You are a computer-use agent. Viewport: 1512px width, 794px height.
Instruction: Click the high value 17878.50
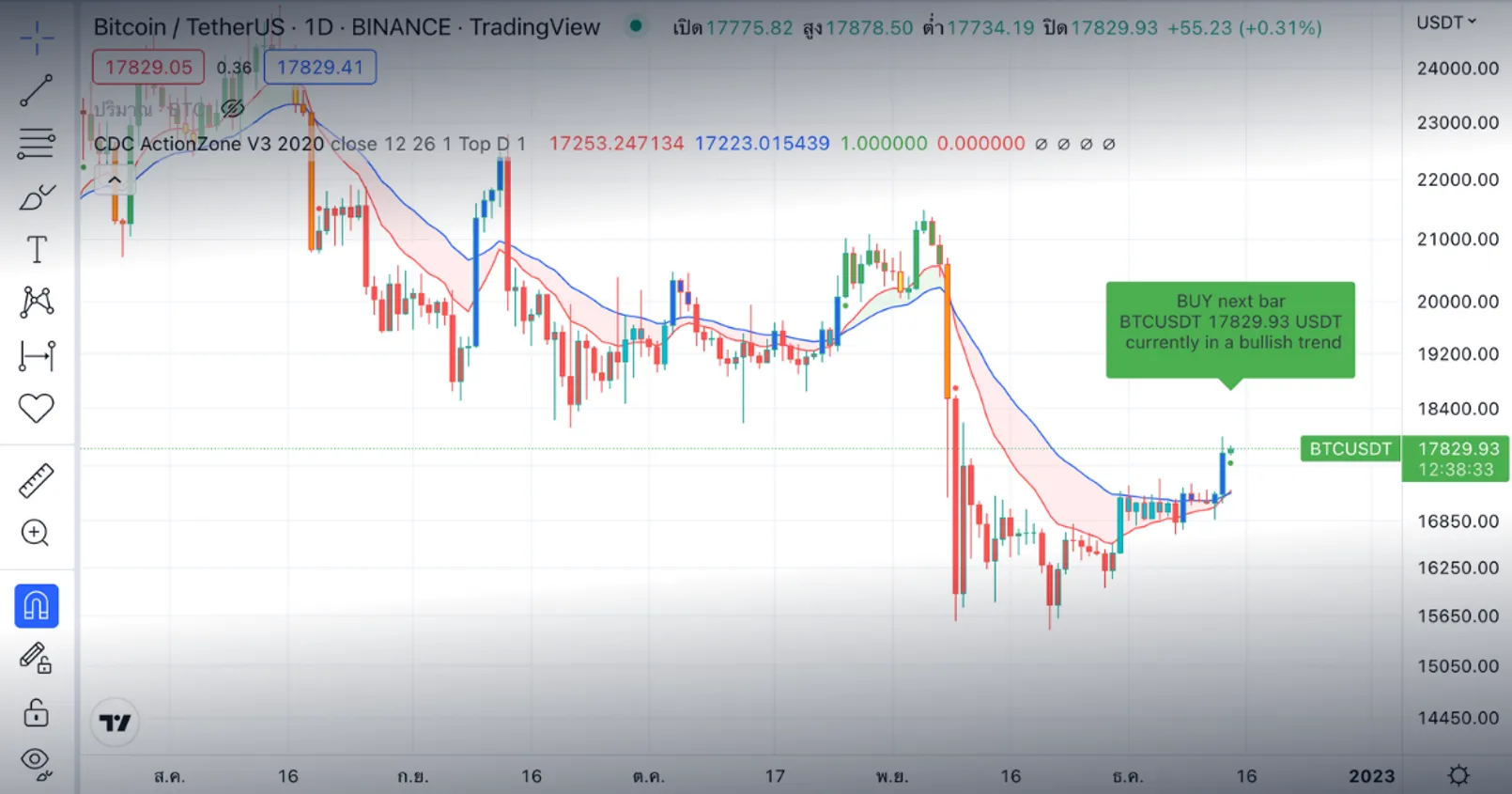point(869,28)
